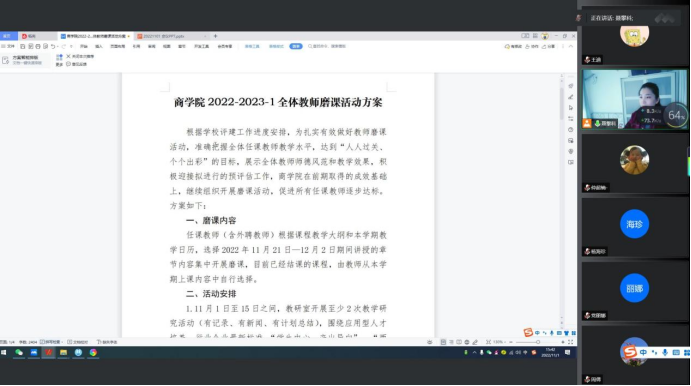This screenshot has height=386, width=691.
Task: Collapse the ribbon with the chevron arrow
Action: [571, 46]
